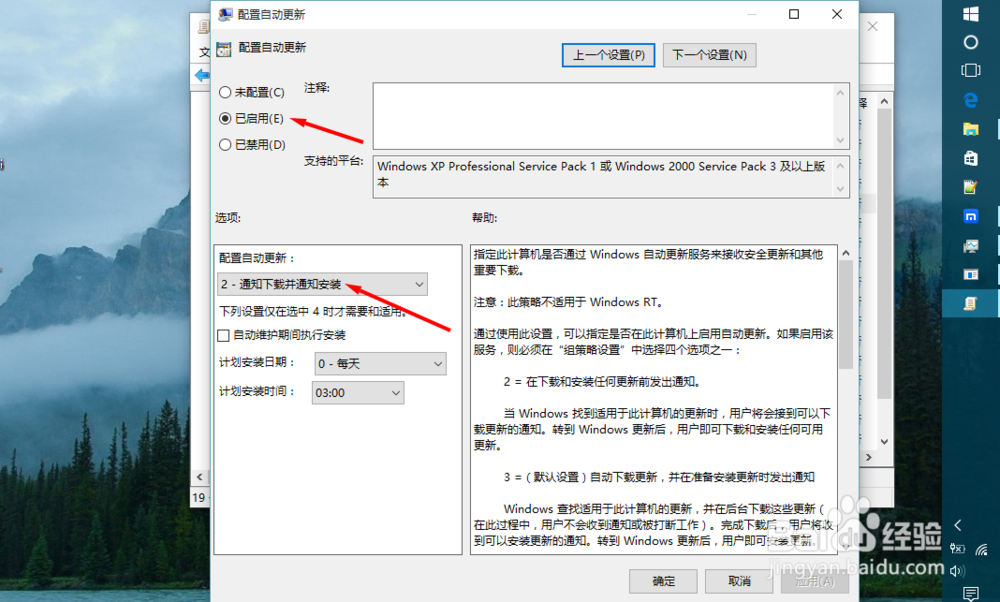Open the Action Center notifications icon
Screen dimensions: 1000x602
click(x=971, y=593)
